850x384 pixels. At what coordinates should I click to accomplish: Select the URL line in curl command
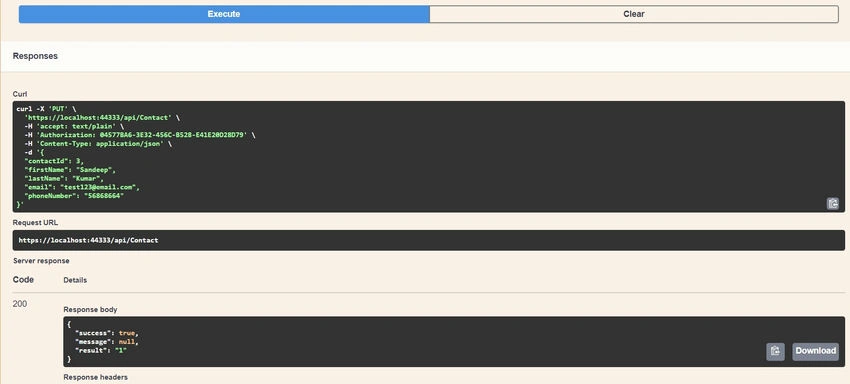tap(102, 117)
